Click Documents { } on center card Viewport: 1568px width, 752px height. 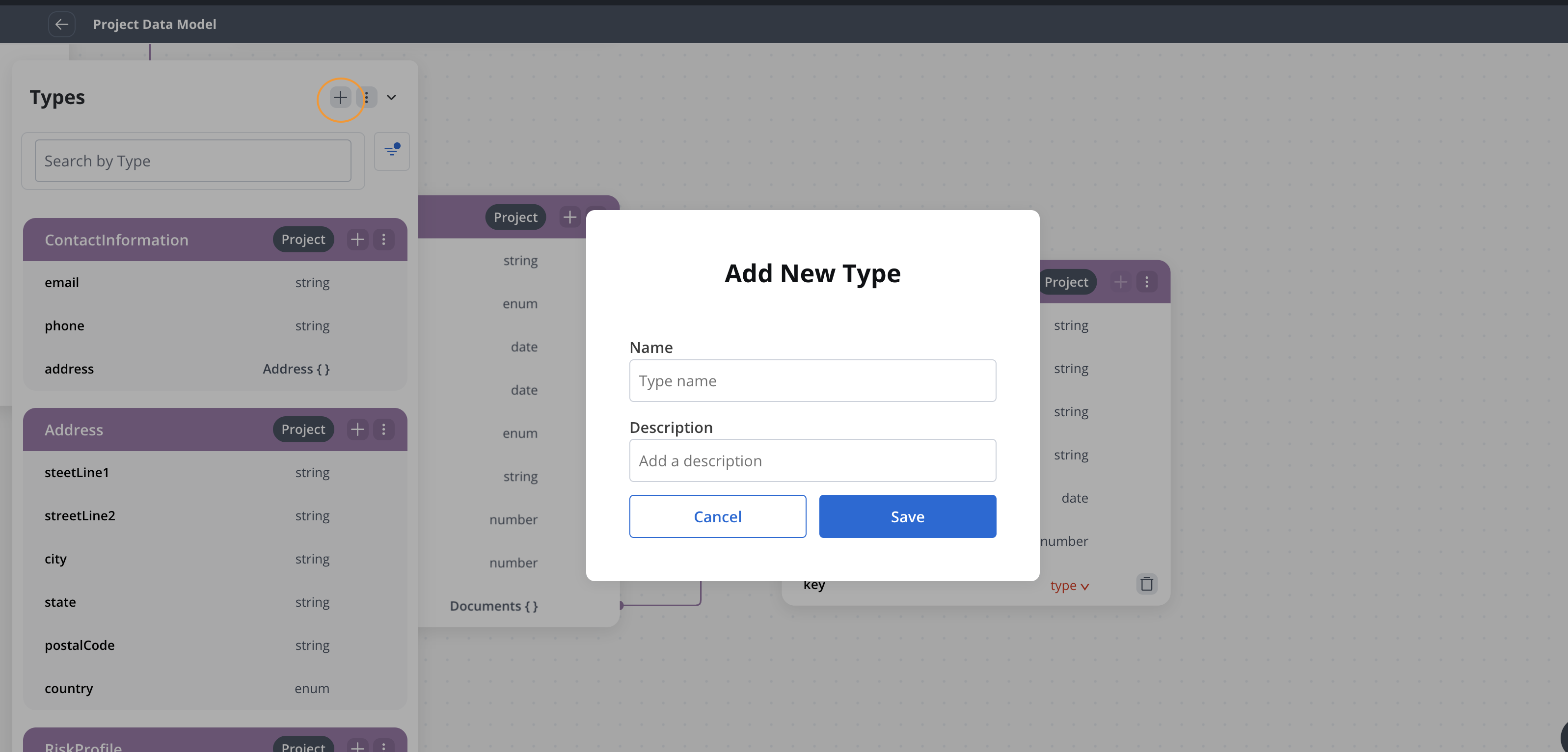(494, 607)
